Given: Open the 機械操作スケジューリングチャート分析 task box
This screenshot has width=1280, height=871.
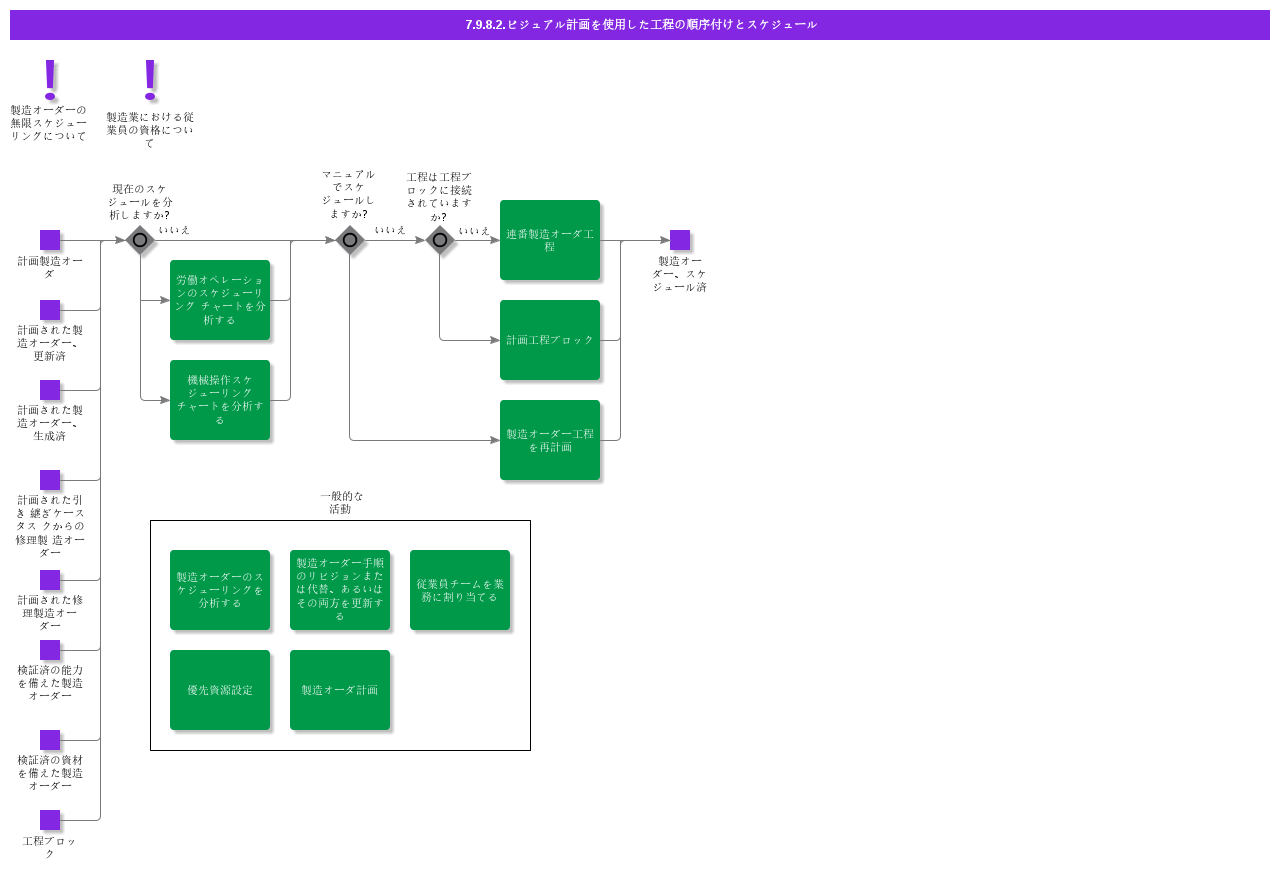Looking at the screenshot, I should click(x=220, y=400).
